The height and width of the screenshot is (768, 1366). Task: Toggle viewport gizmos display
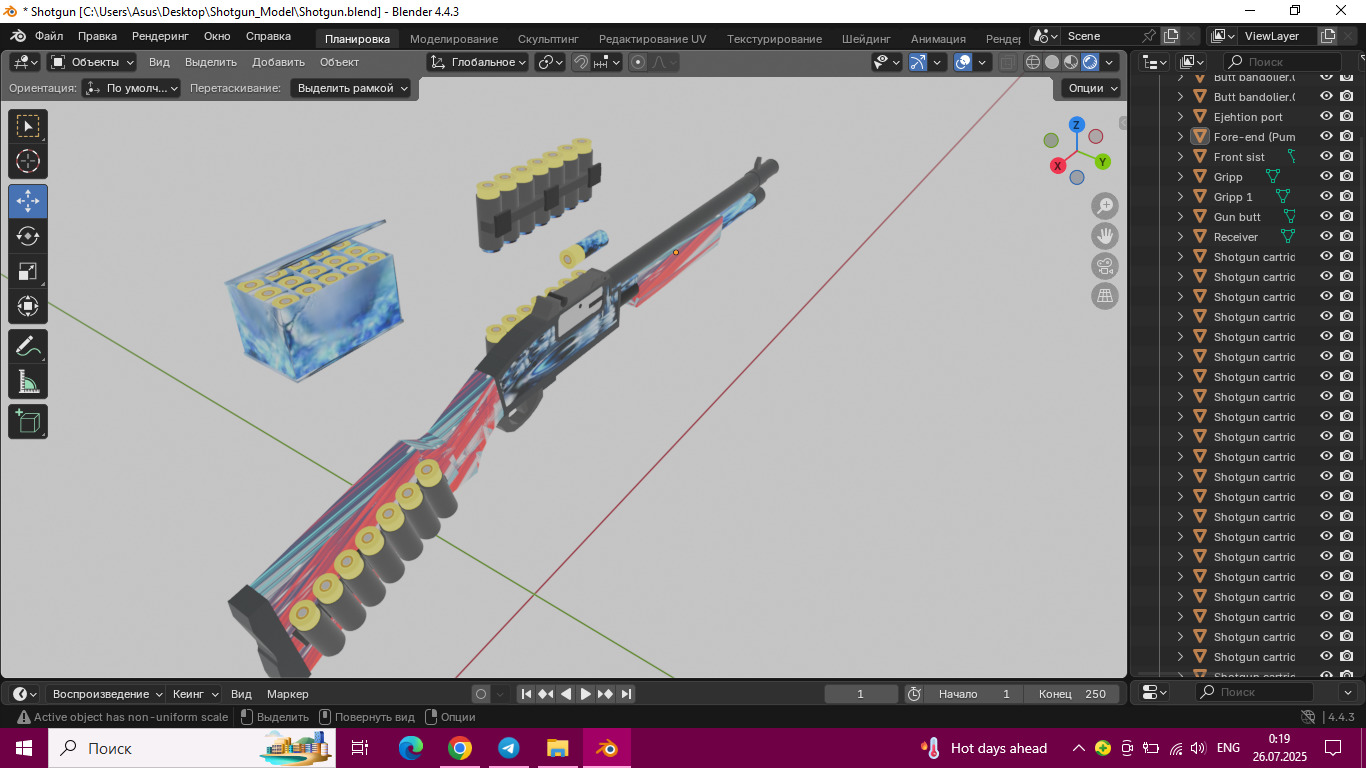pos(918,62)
